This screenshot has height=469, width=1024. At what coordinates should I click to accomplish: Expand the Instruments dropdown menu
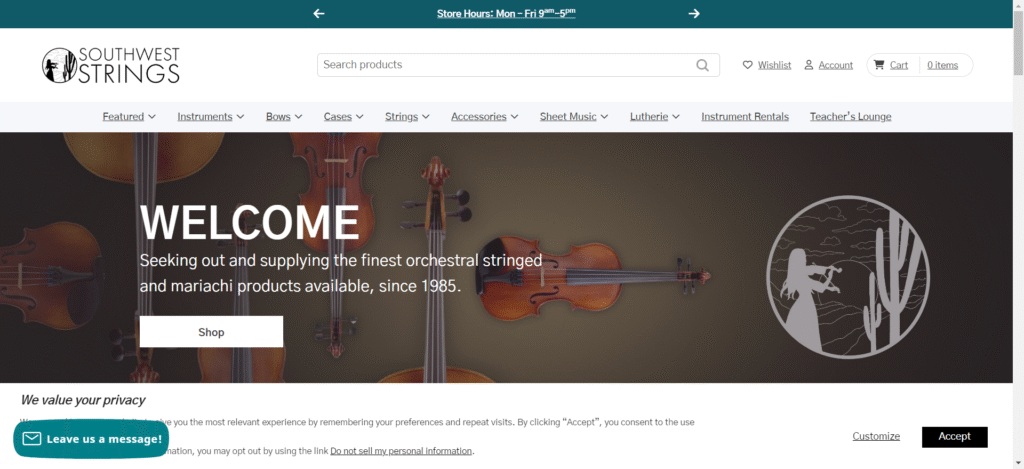tap(211, 117)
